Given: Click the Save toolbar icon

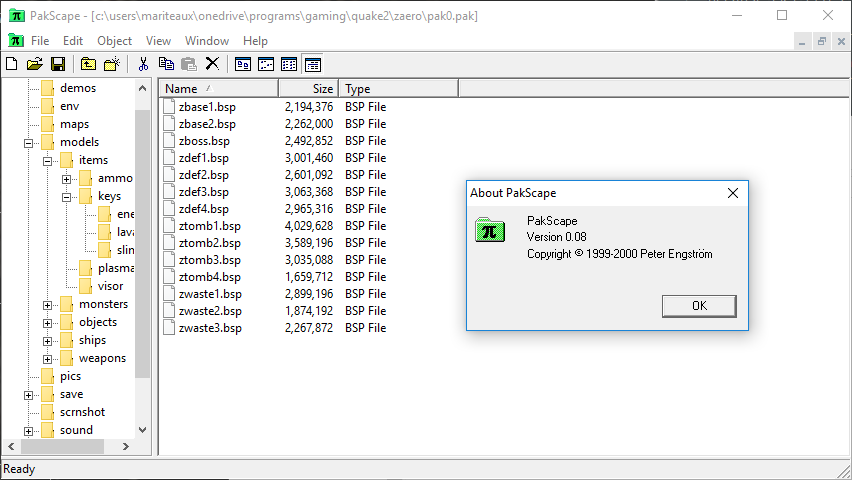Looking at the screenshot, I should point(58,64).
